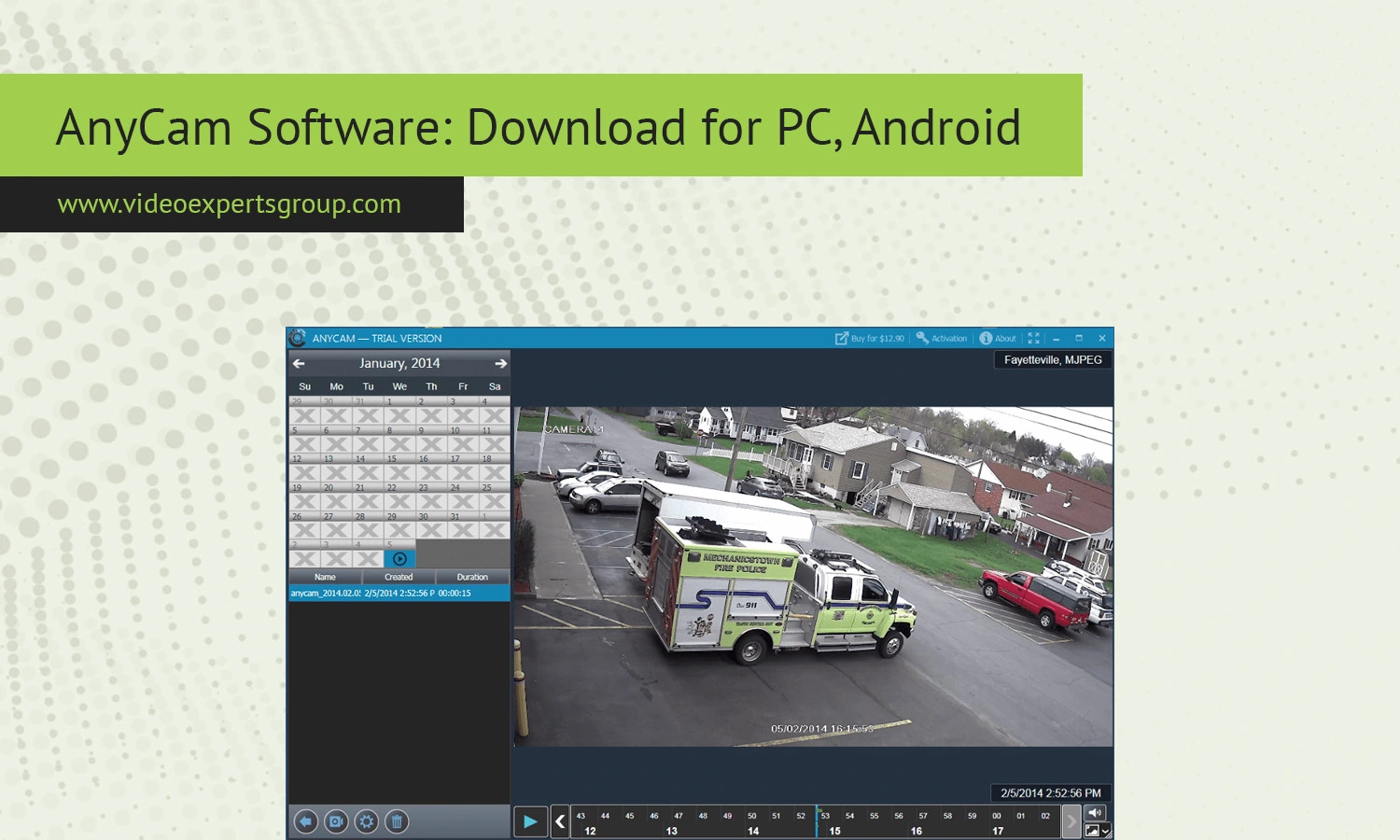Viewport: 1400px width, 840px height.
Task: Play the selected recording
Action: click(x=530, y=821)
